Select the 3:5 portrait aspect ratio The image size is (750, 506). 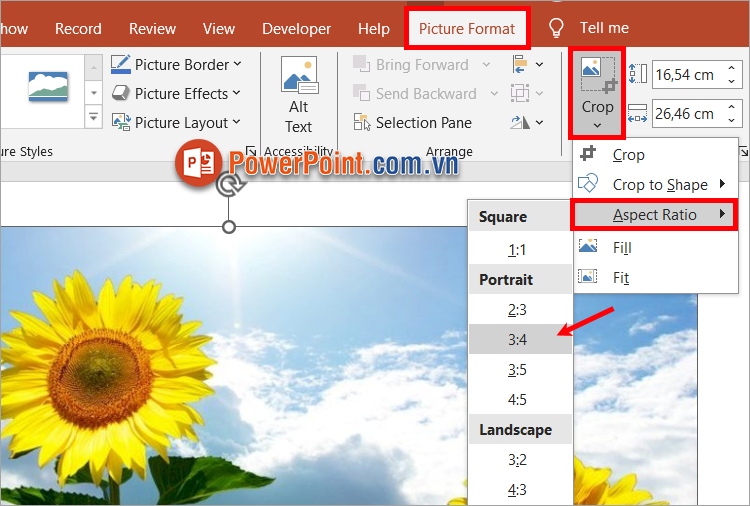(x=520, y=370)
